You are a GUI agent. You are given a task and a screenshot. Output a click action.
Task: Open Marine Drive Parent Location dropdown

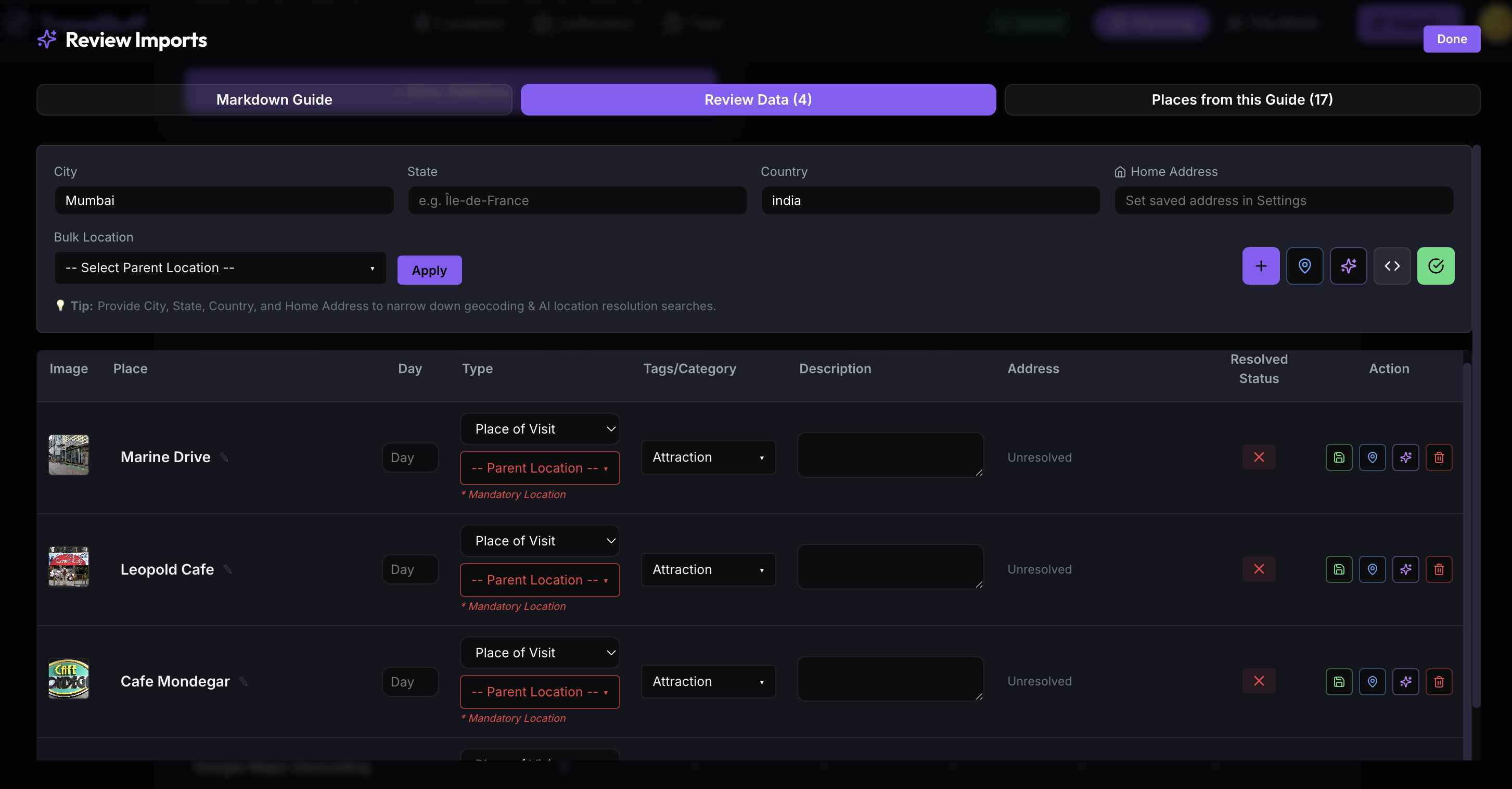(x=540, y=468)
